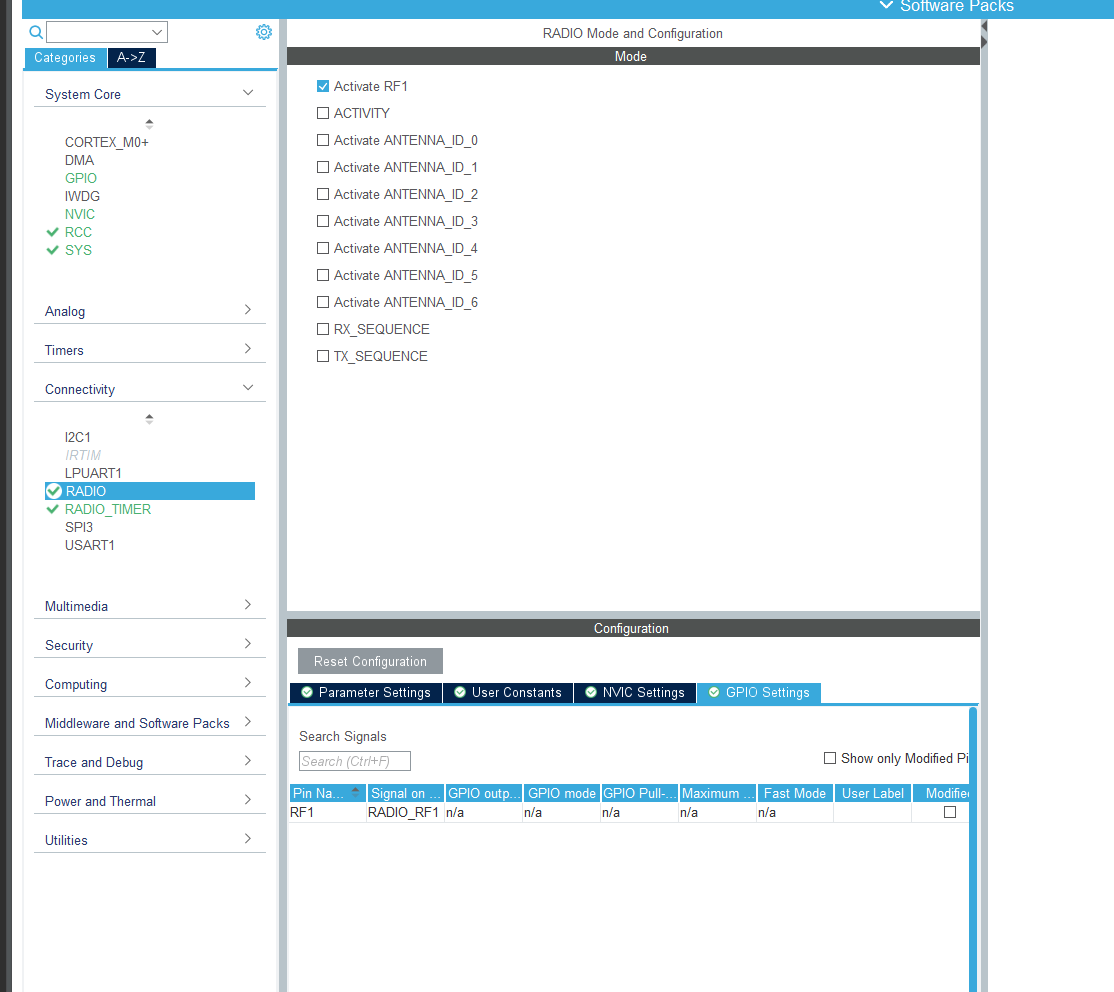
Task: Uncheck the Activate RF1 checkbox
Action: pyautogui.click(x=323, y=86)
